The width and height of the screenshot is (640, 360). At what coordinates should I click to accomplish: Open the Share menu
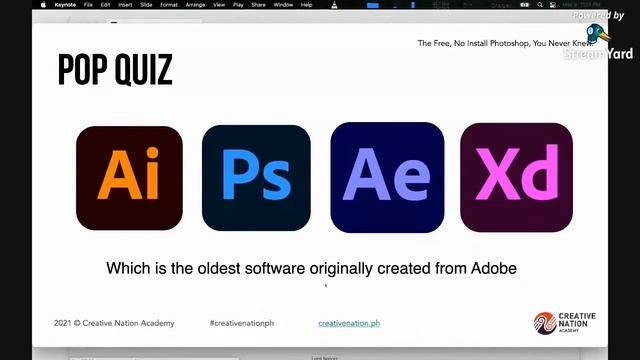point(258,5)
